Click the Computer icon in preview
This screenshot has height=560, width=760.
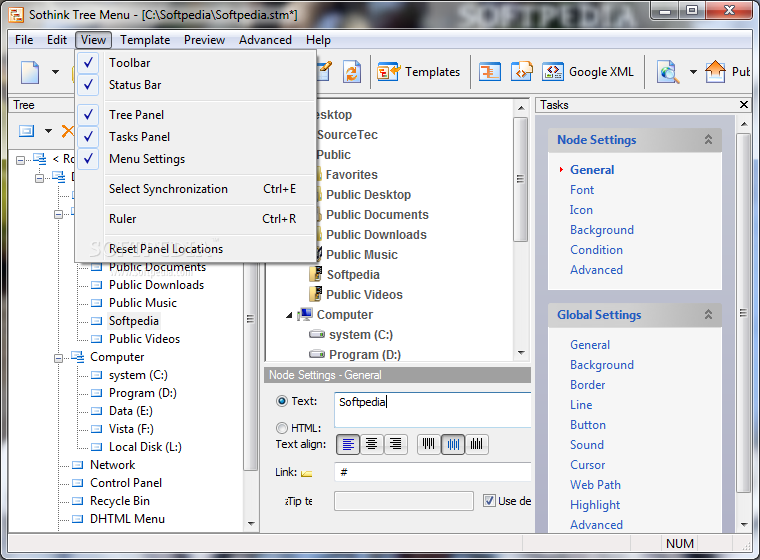tap(305, 314)
